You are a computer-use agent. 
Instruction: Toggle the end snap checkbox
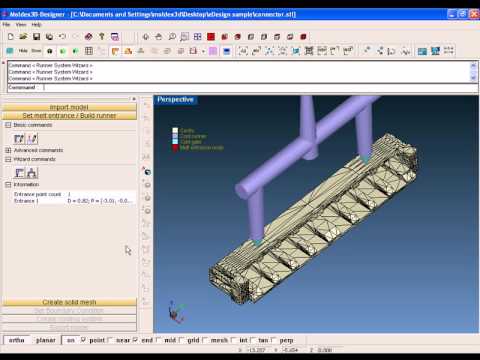[135, 340]
